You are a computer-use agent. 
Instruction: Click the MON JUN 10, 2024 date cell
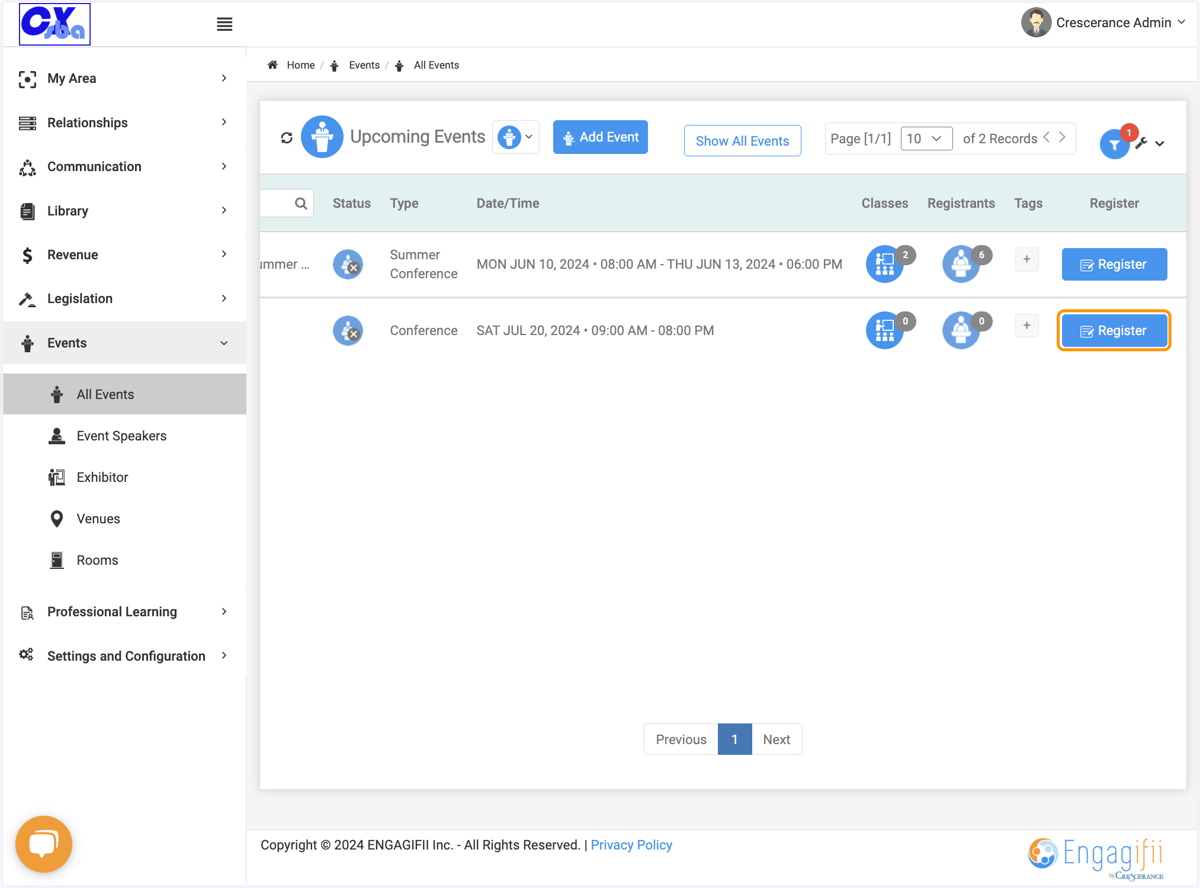(659, 265)
